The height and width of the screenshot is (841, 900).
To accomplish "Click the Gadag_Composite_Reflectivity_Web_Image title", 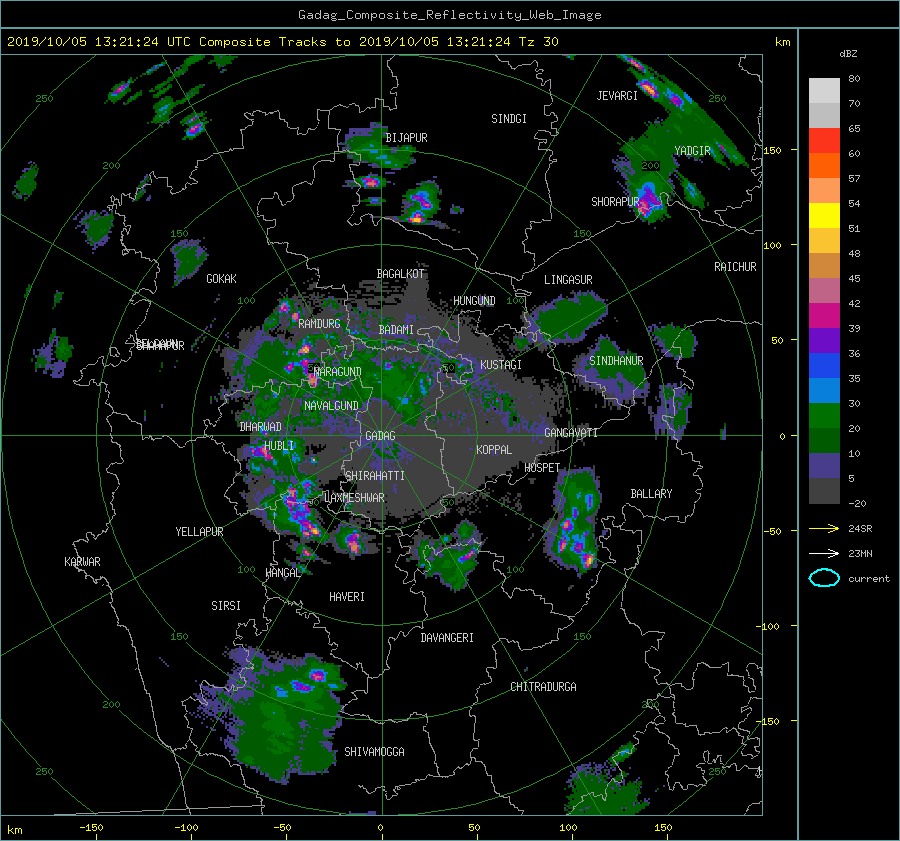I will [x=449, y=15].
